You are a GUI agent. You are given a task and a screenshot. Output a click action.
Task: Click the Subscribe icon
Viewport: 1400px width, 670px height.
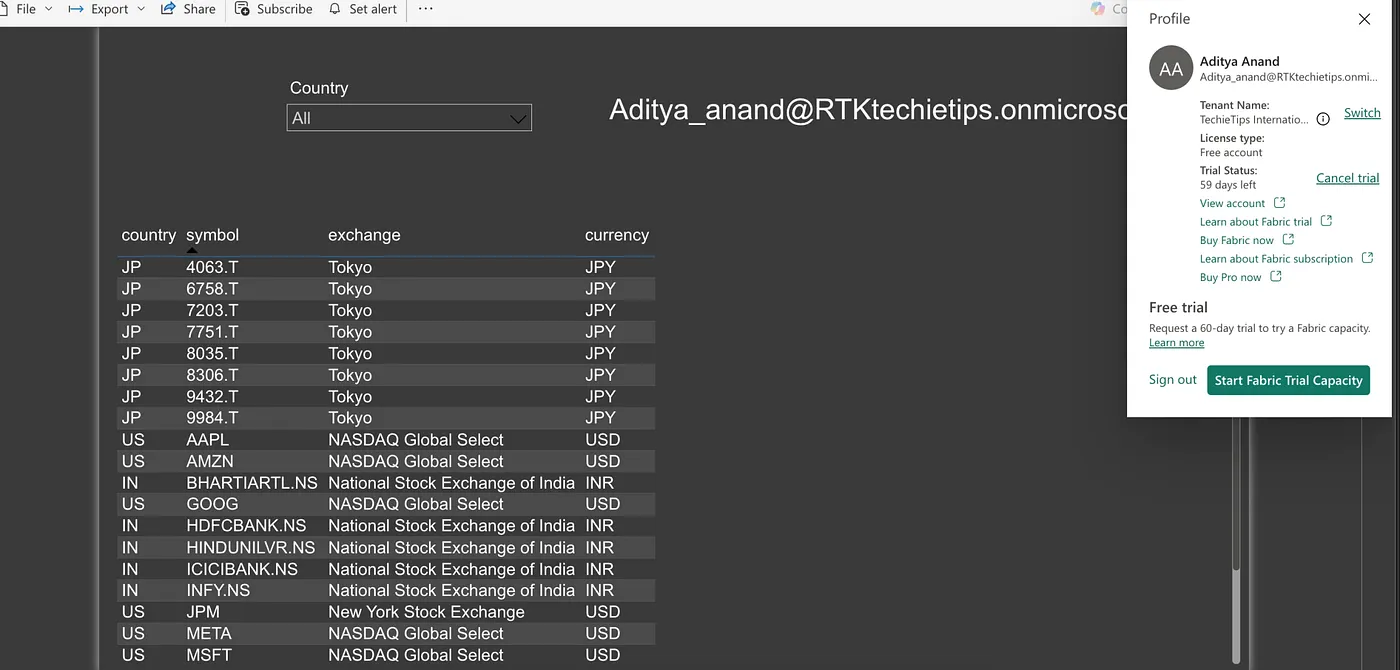[242, 8]
